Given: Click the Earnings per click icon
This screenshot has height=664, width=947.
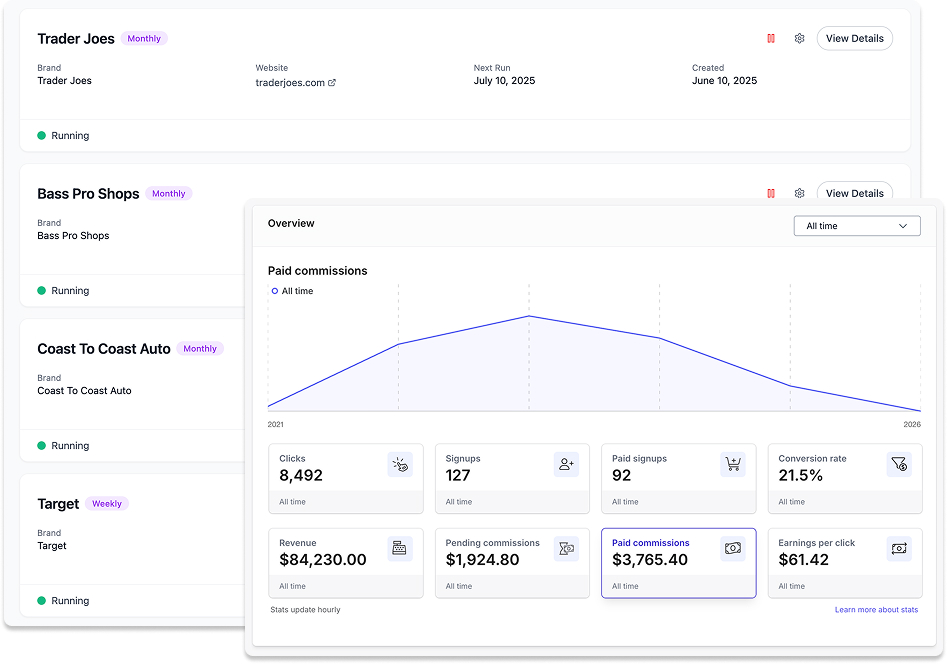Looking at the screenshot, I should tap(899, 549).
